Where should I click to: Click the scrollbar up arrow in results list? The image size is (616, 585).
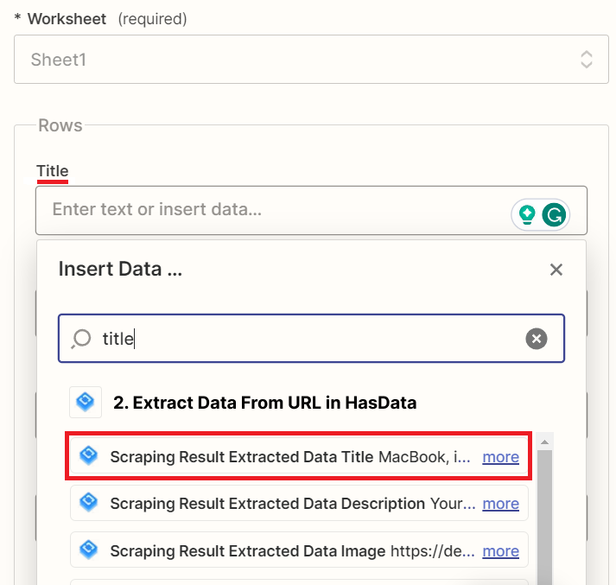tap(544, 442)
